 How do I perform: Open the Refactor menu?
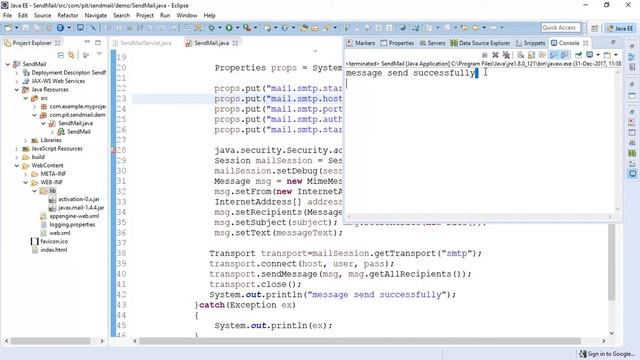68,16
